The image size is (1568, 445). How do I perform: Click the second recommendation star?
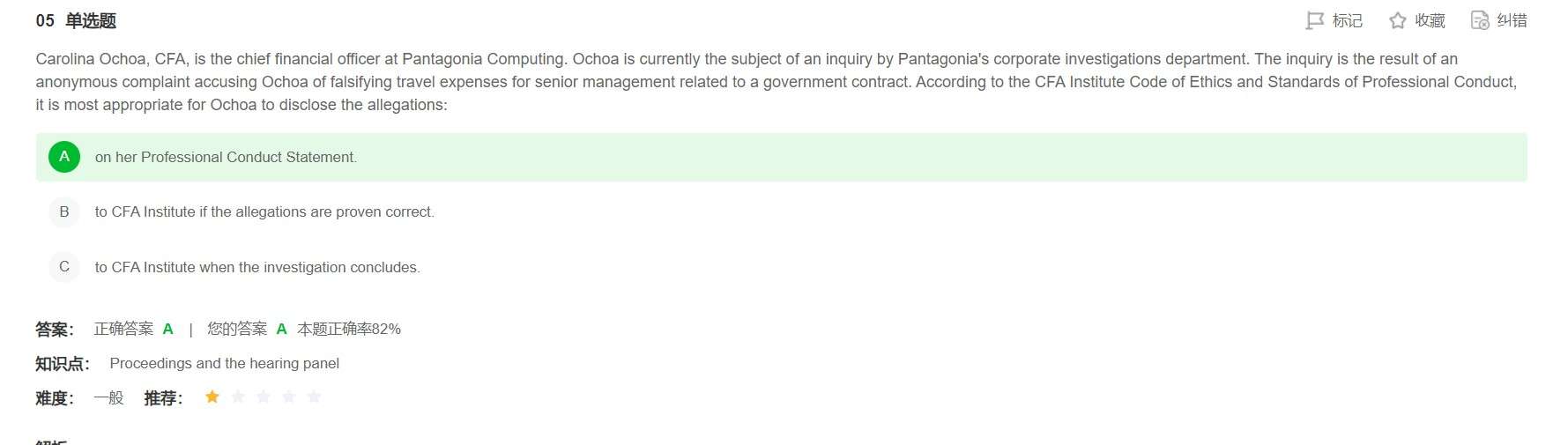click(x=238, y=397)
